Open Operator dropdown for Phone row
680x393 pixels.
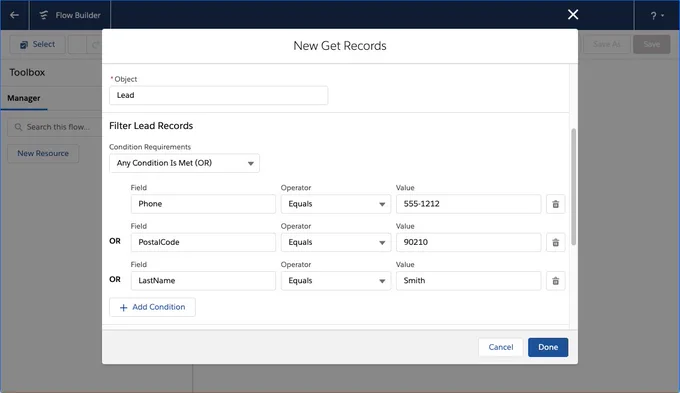point(336,204)
